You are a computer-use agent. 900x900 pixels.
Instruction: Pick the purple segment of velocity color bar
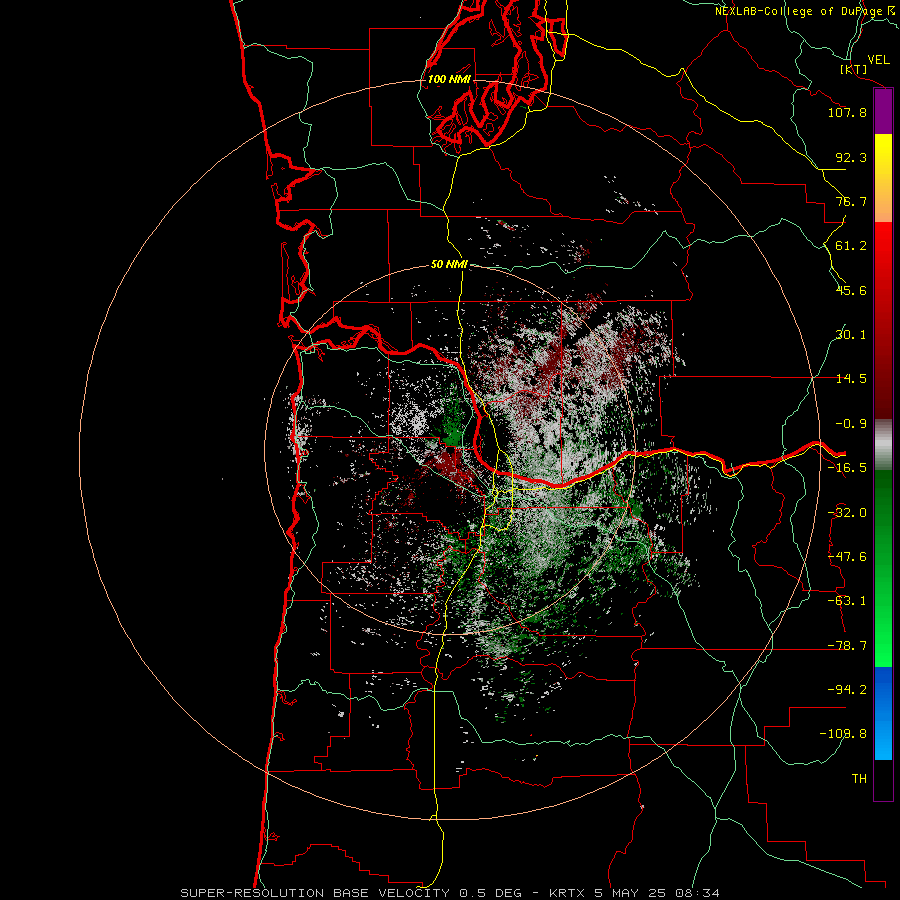tap(883, 112)
